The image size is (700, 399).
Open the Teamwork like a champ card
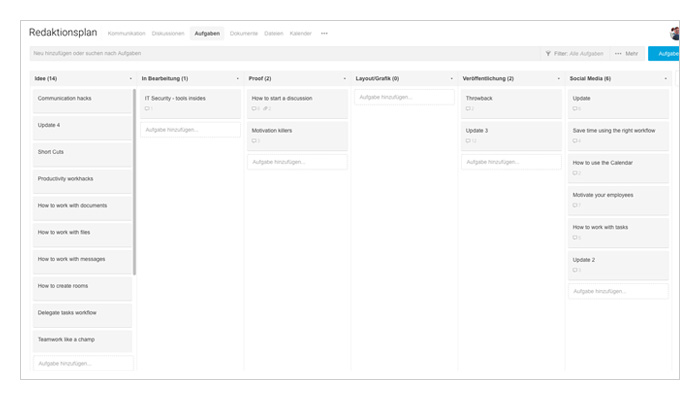click(x=82, y=341)
